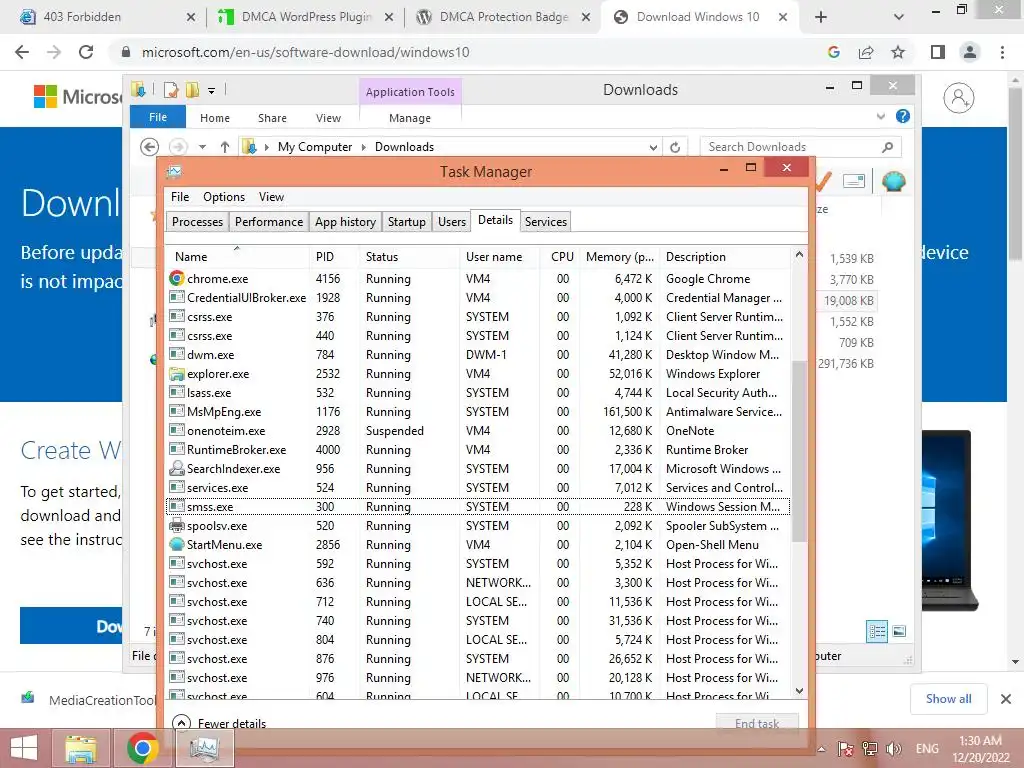Click the volume speaker tray icon
The width and height of the screenshot is (1024, 768).
click(894, 748)
